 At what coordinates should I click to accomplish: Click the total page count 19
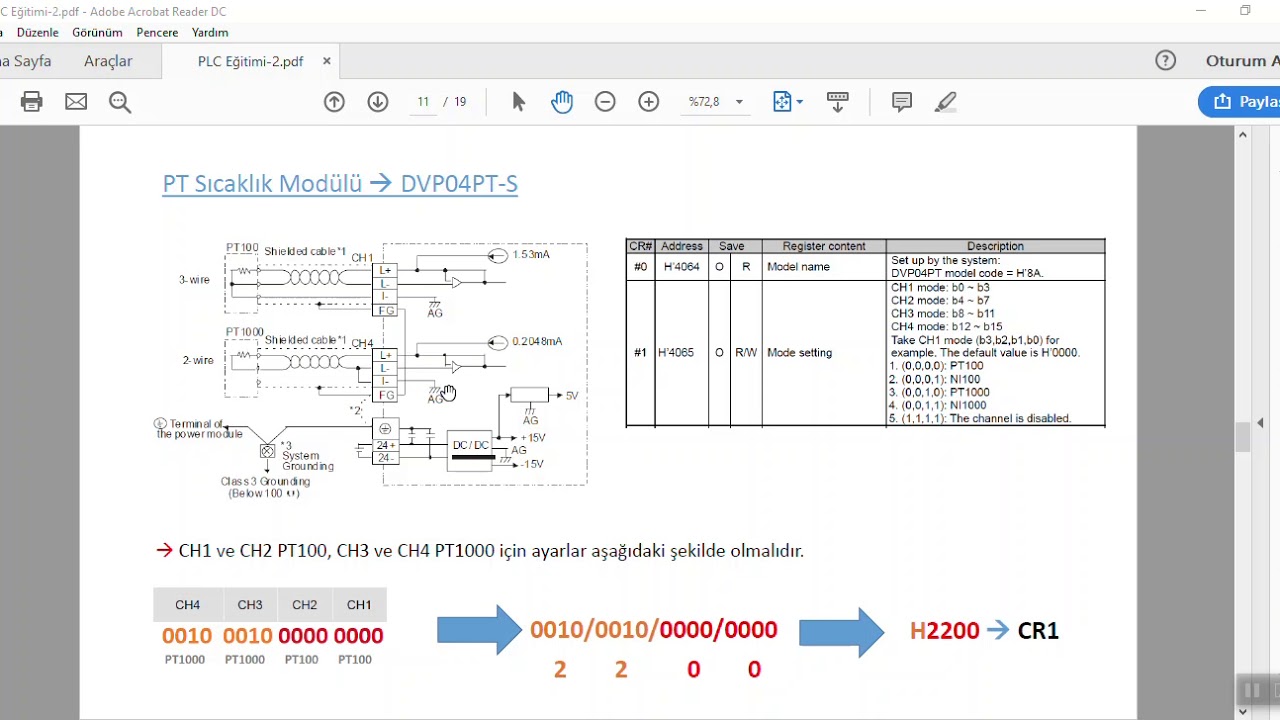click(460, 102)
